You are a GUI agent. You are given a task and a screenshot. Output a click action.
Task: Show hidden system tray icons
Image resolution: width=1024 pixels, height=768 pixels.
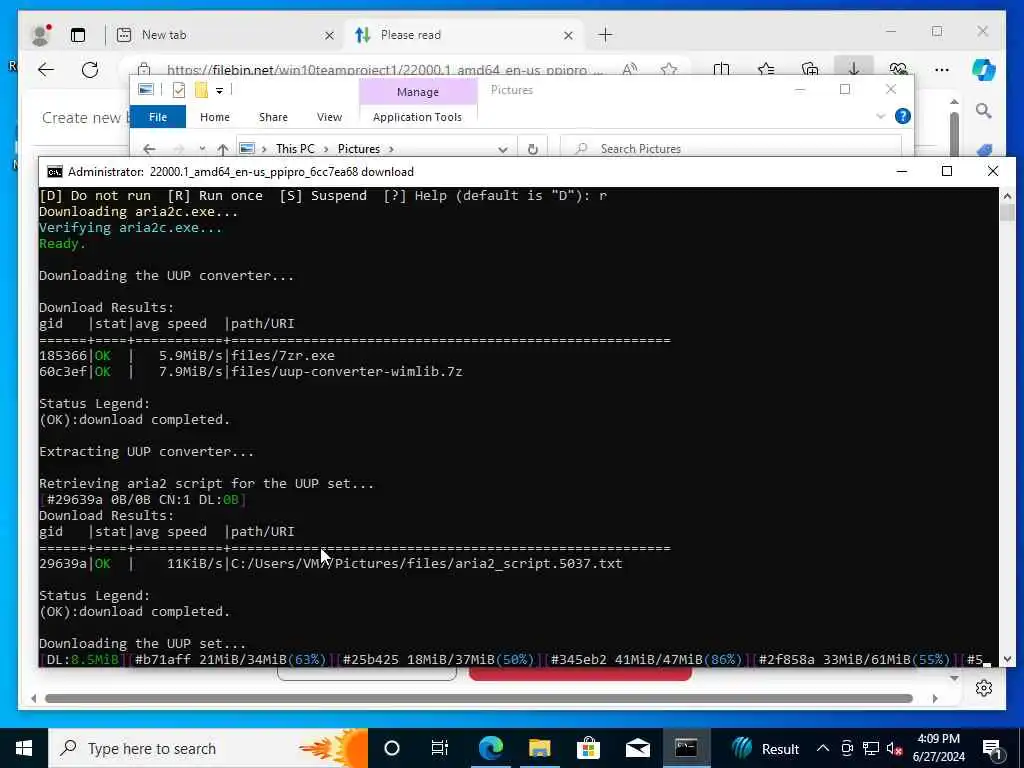(823, 748)
